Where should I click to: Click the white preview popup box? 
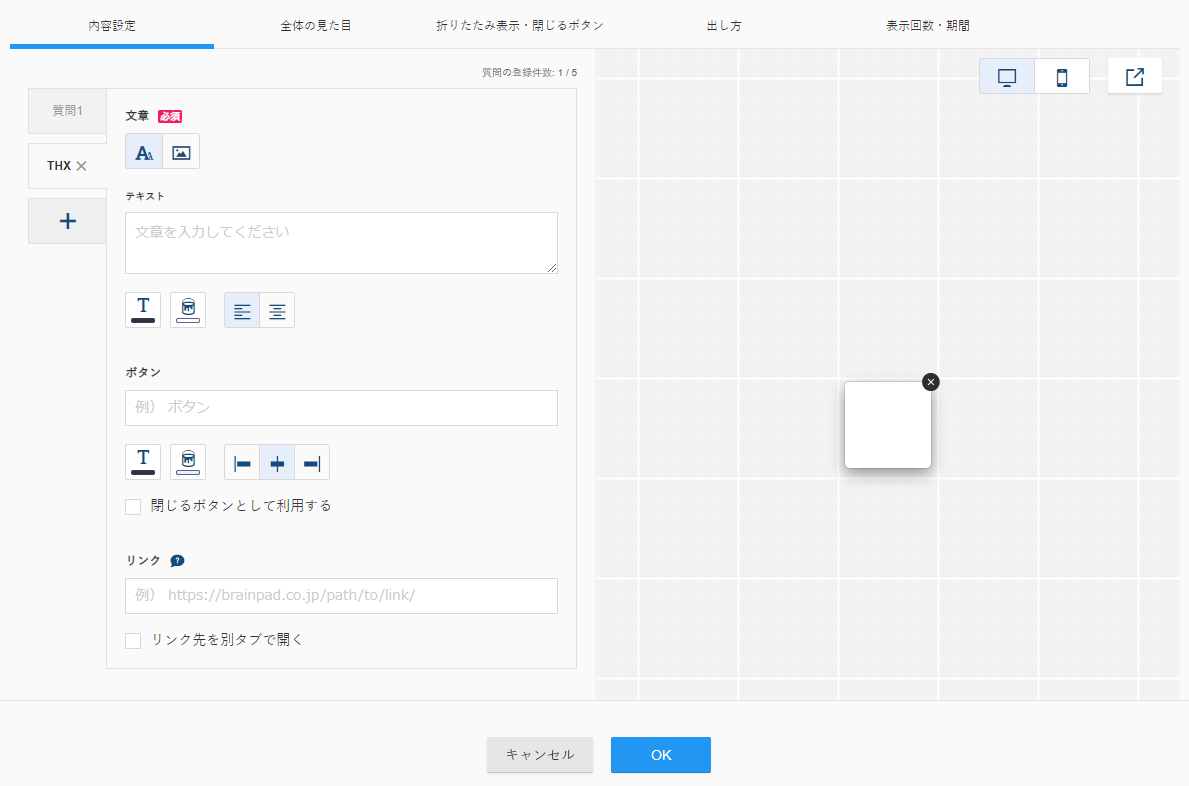(887, 424)
